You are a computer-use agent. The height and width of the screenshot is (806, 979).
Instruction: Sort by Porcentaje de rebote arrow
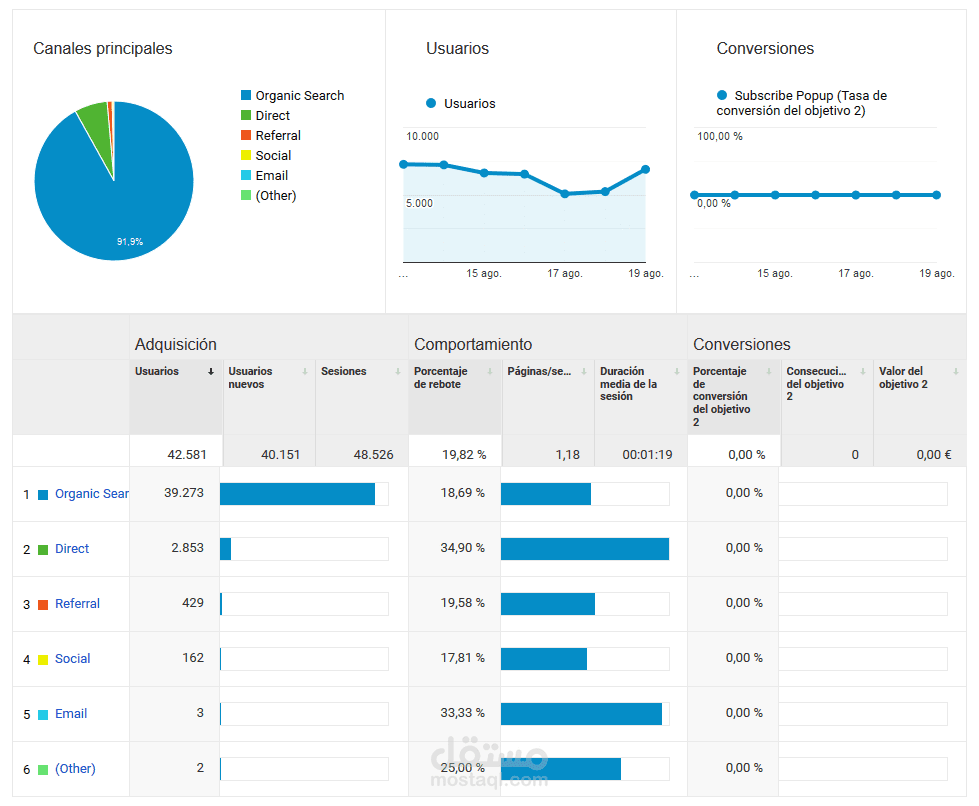click(x=490, y=371)
